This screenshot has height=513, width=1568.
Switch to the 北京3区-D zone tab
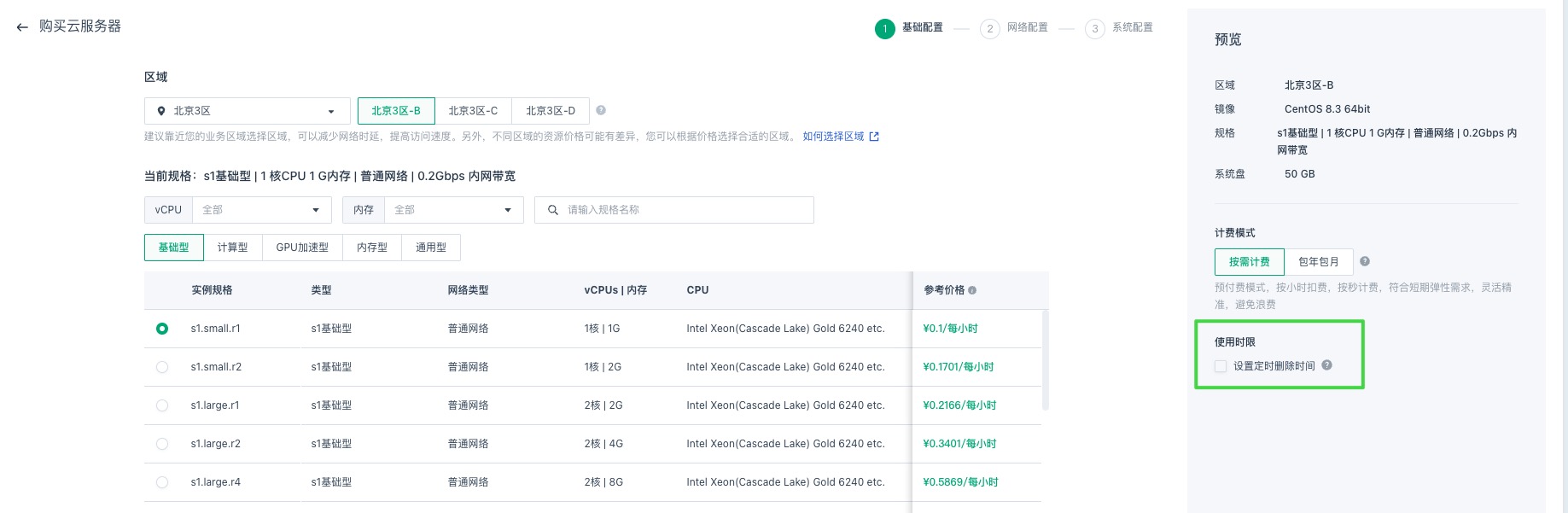tap(551, 111)
